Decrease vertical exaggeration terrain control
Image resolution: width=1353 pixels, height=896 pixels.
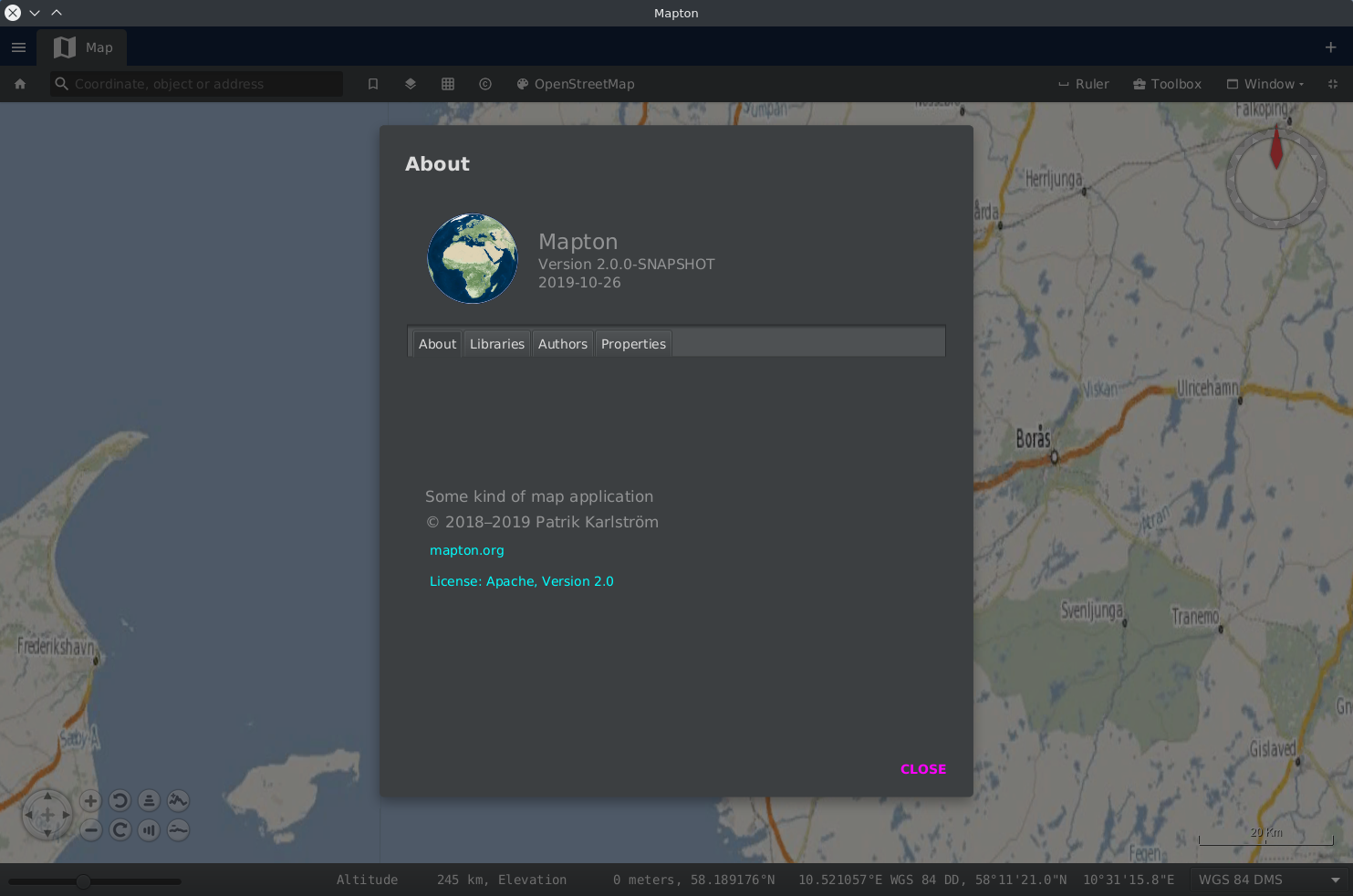point(178,830)
